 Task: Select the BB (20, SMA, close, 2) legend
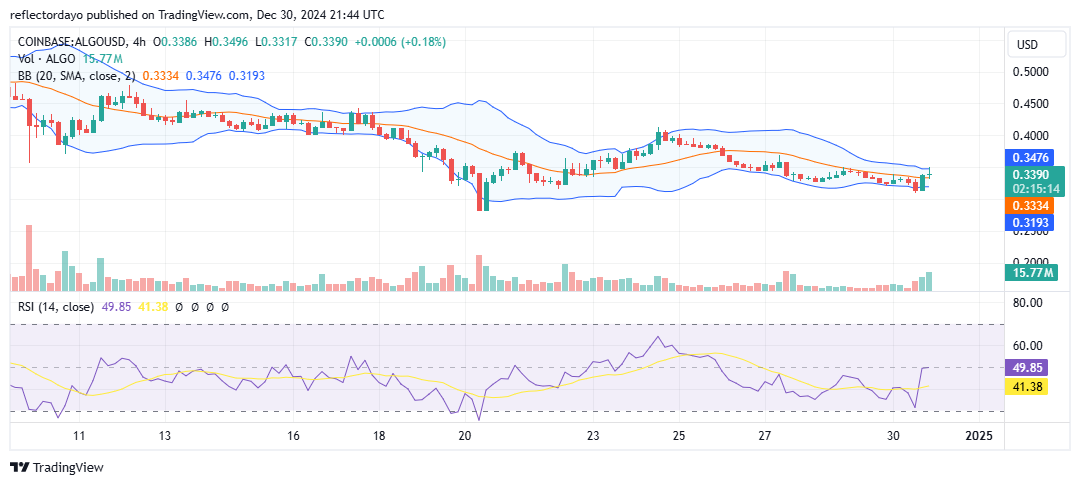(x=76, y=75)
